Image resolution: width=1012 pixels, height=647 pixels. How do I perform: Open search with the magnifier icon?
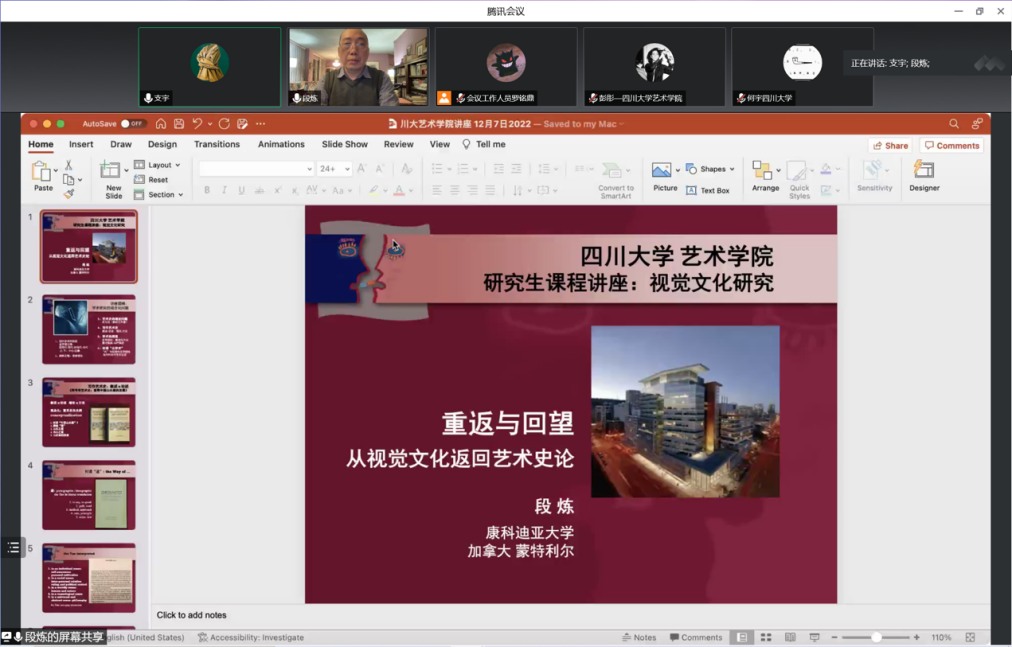(954, 124)
